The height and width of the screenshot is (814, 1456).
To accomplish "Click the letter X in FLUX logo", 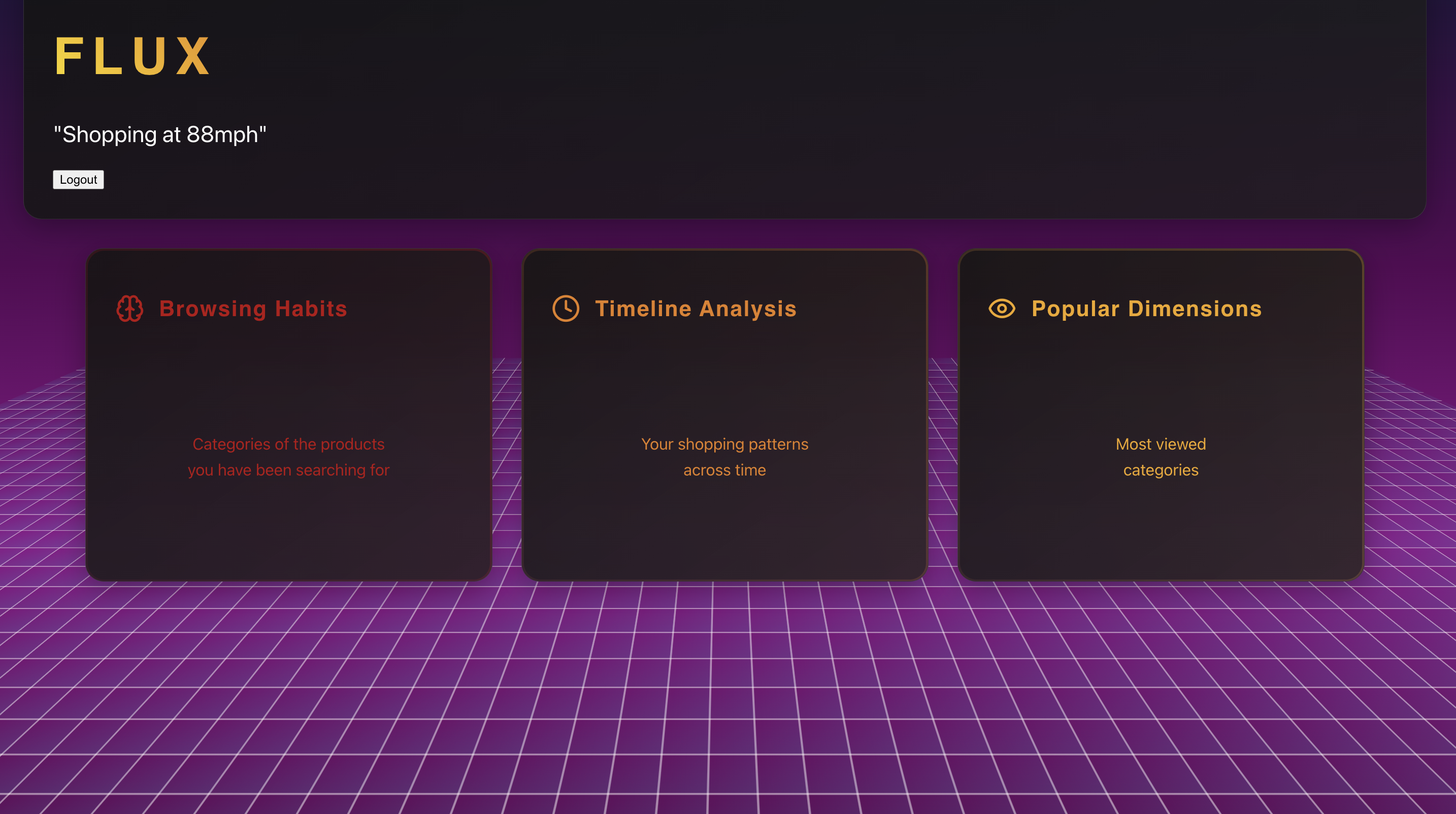I will point(193,56).
